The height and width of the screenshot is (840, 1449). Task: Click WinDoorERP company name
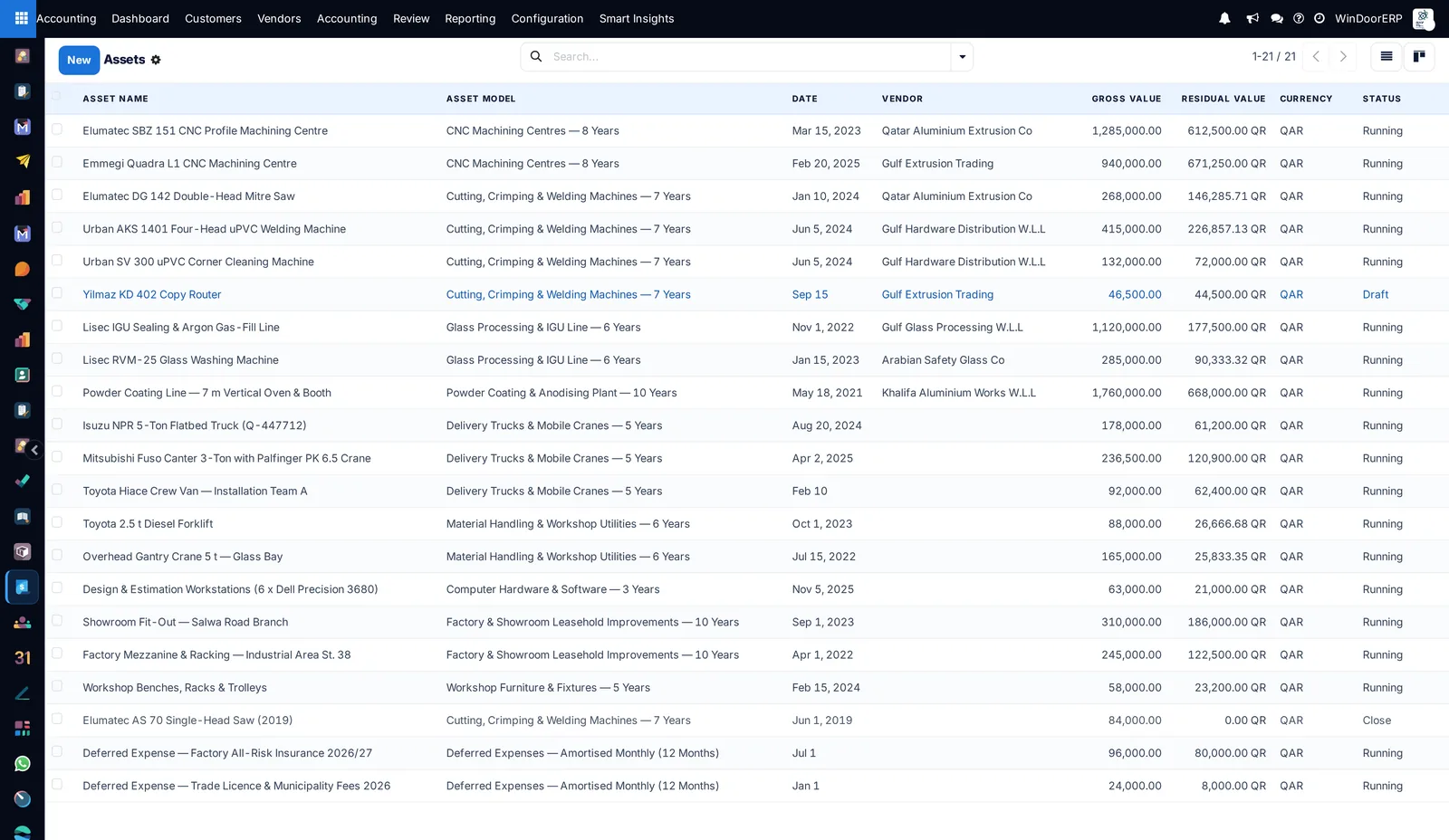1368,18
